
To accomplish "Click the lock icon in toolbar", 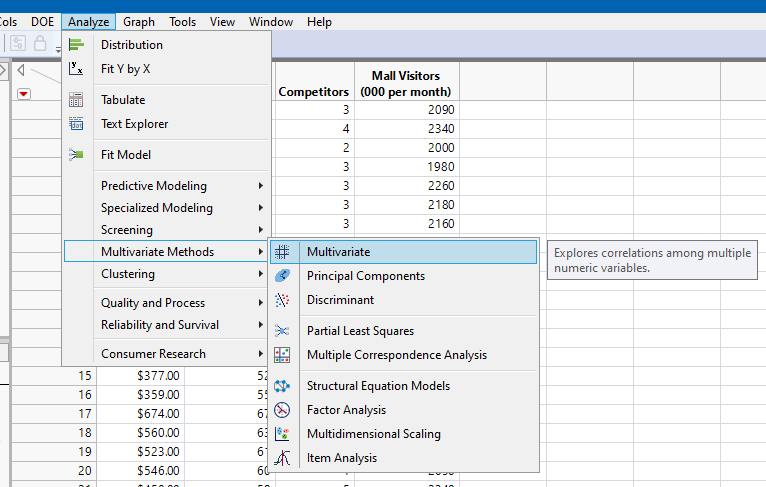I will coord(40,43).
